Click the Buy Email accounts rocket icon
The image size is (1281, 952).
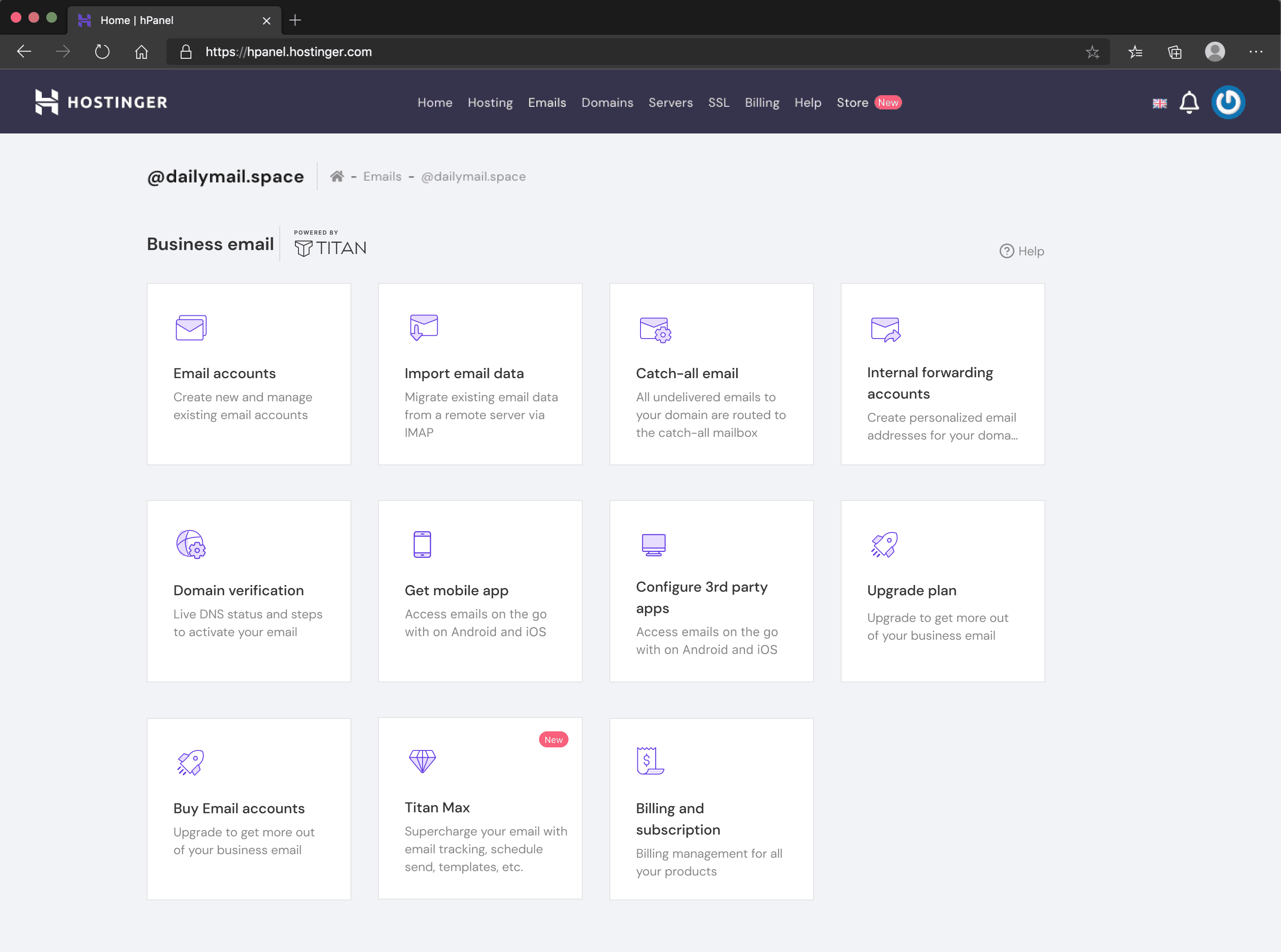pyautogui.click(x=191, y=762)
